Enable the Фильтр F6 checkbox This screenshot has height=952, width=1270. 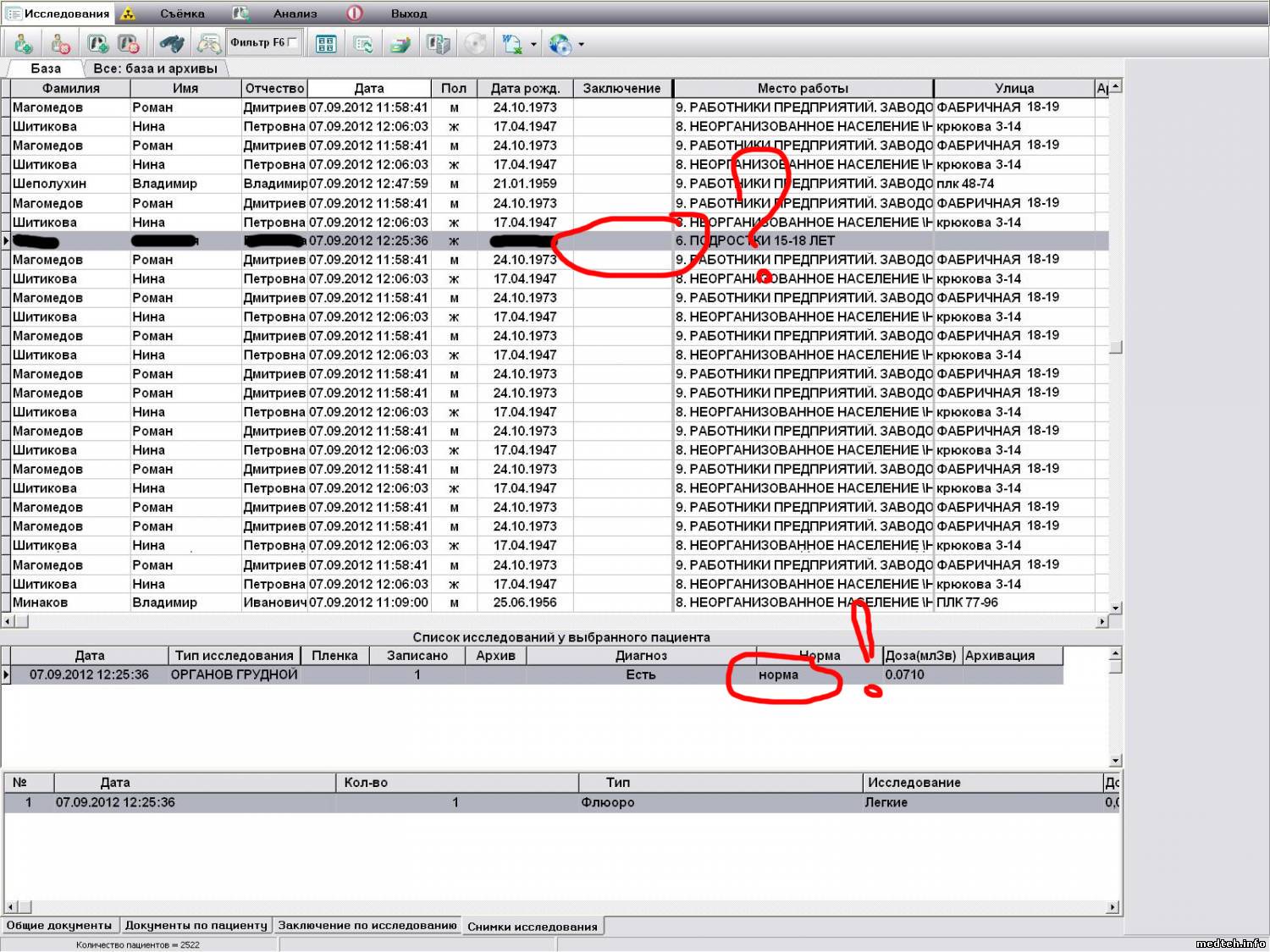pos(292,42)
